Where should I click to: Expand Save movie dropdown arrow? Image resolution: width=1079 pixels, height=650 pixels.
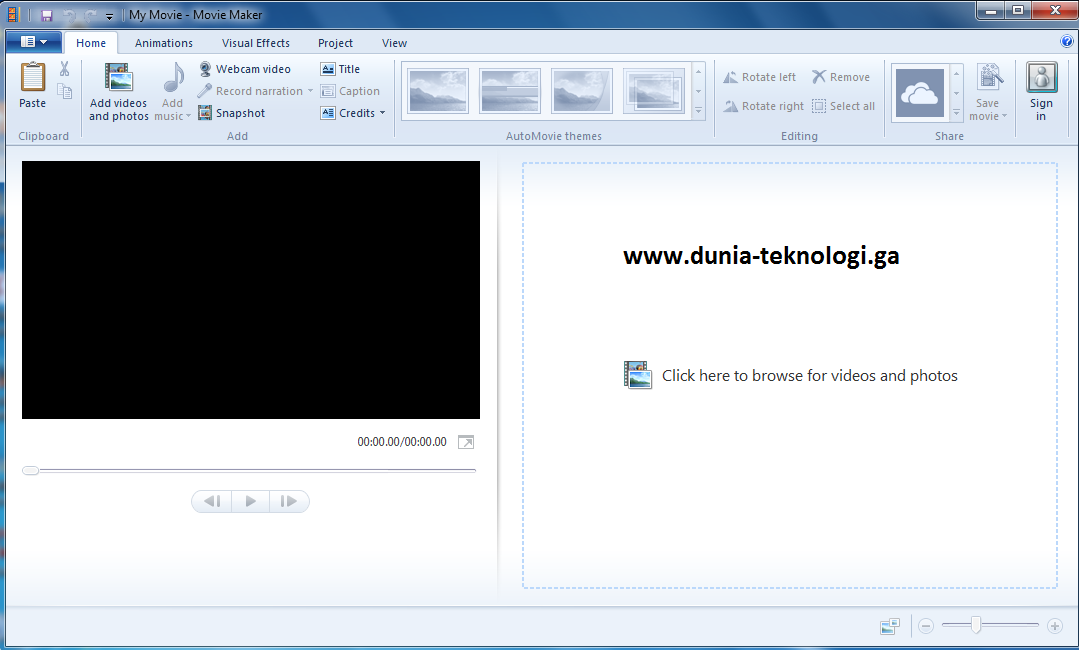[1005, 116]
